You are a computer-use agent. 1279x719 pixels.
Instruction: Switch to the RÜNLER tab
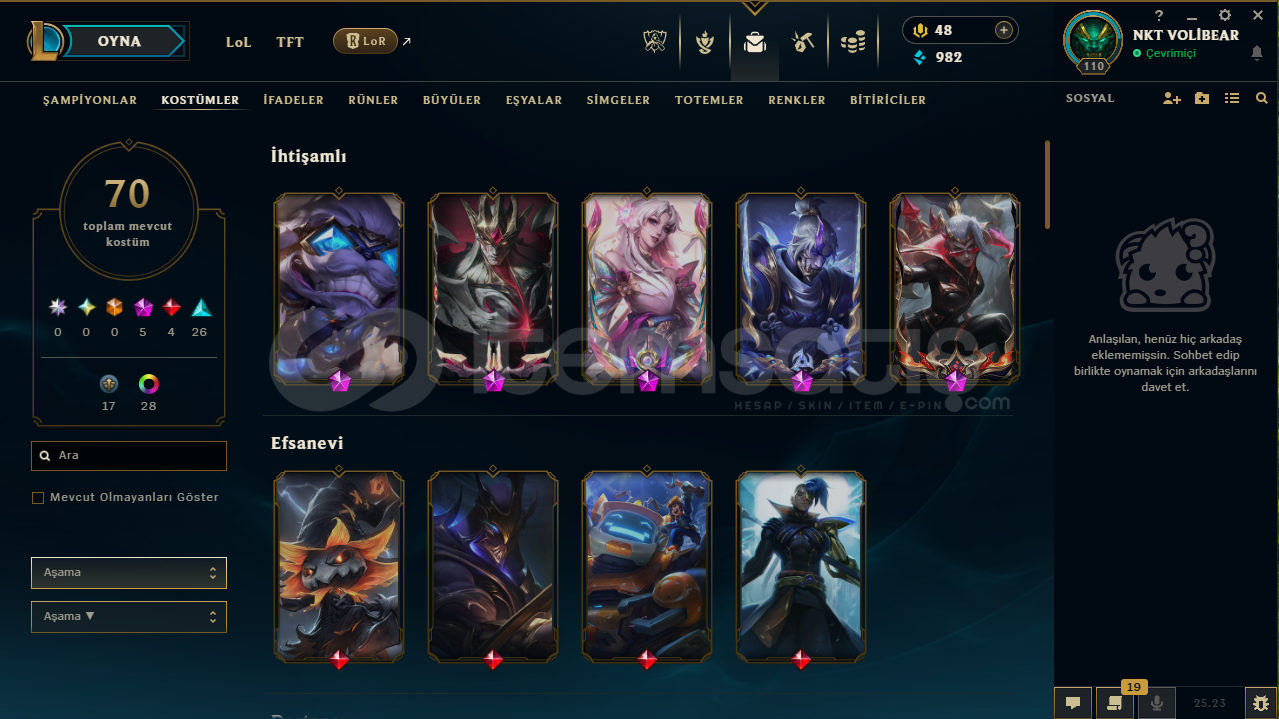tap(373, 100)
